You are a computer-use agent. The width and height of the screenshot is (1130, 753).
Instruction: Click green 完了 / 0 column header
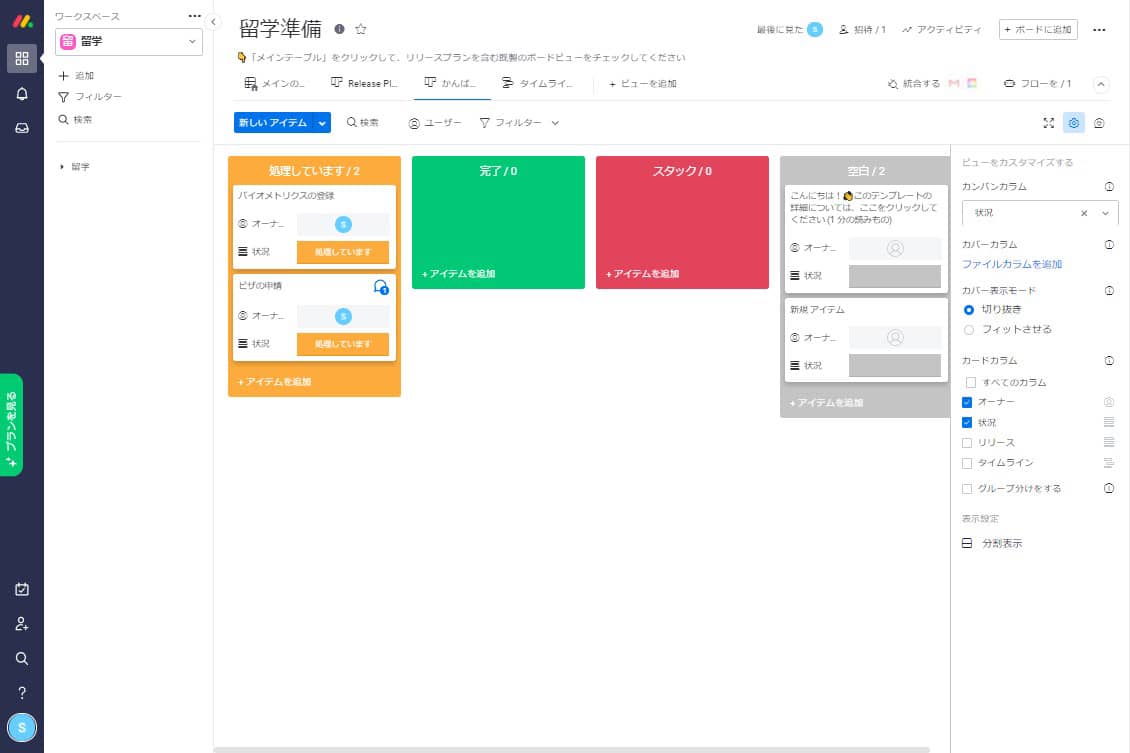(x=498, y=171)
